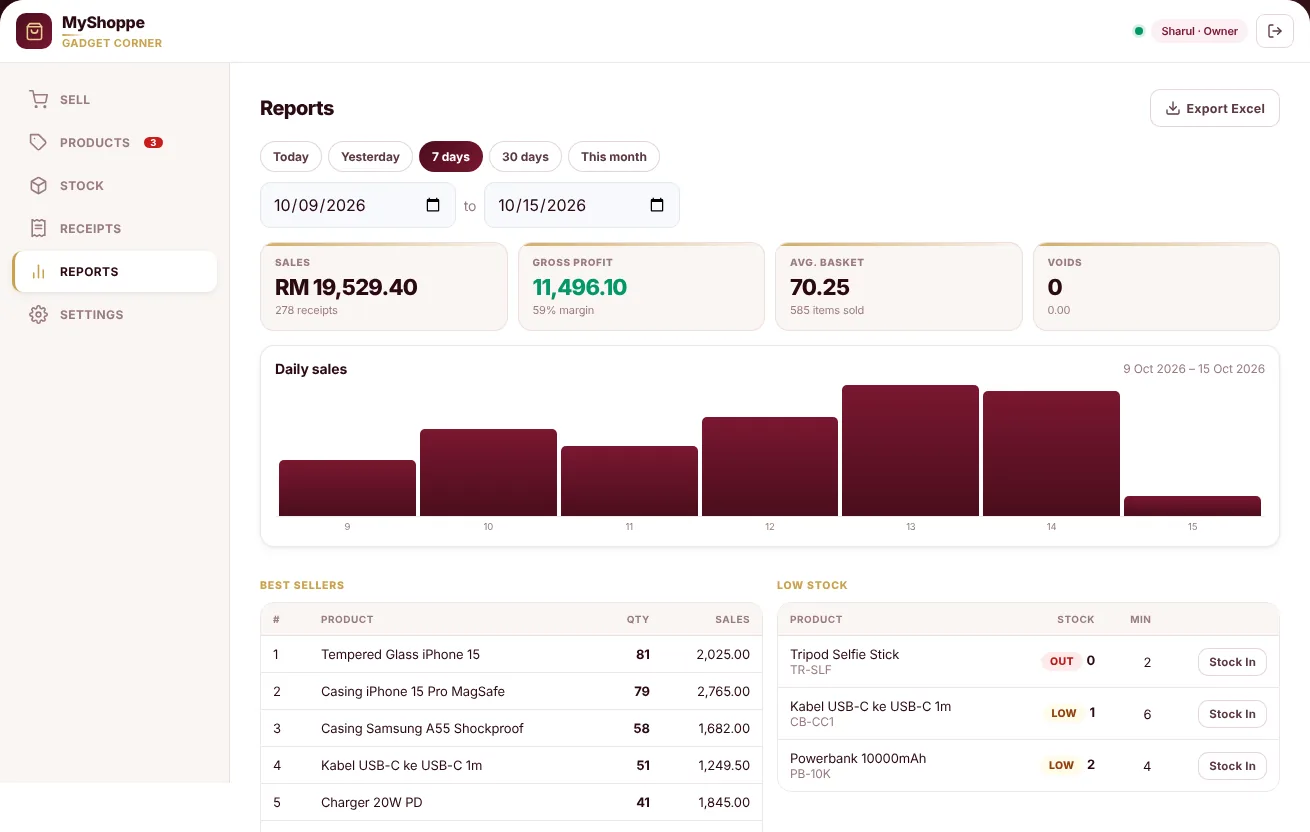Click the Products red badge showing 3
The width and height of the screenshot is (1310, 832).
153,143
